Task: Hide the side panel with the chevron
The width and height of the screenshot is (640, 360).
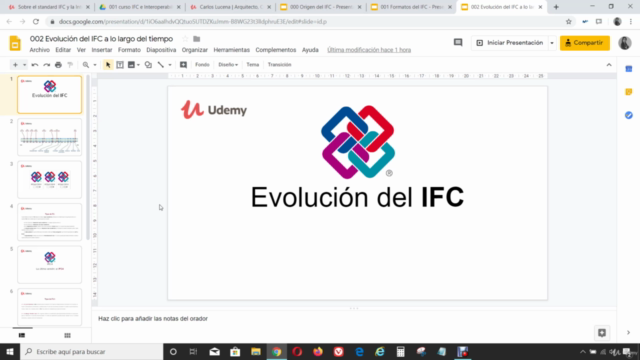Action: [x=629, y=333]
